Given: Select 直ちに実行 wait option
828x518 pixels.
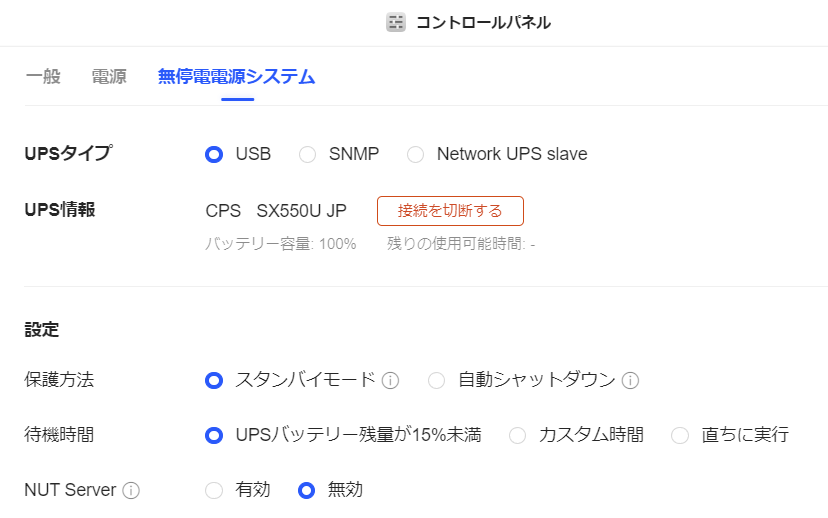Looking at the screenshot, I should (x=680, y=435).
